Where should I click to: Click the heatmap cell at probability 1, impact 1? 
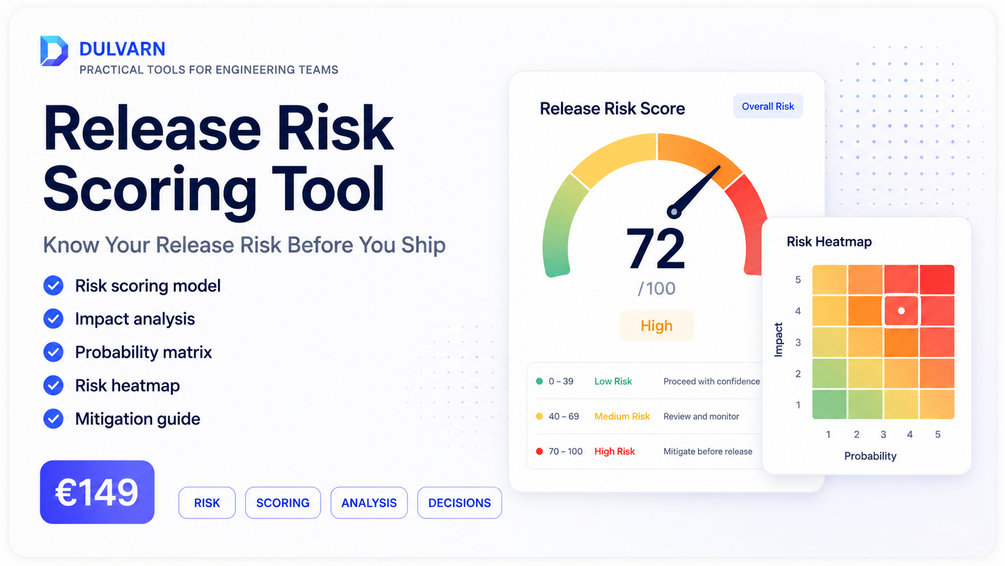coord(829,404)
